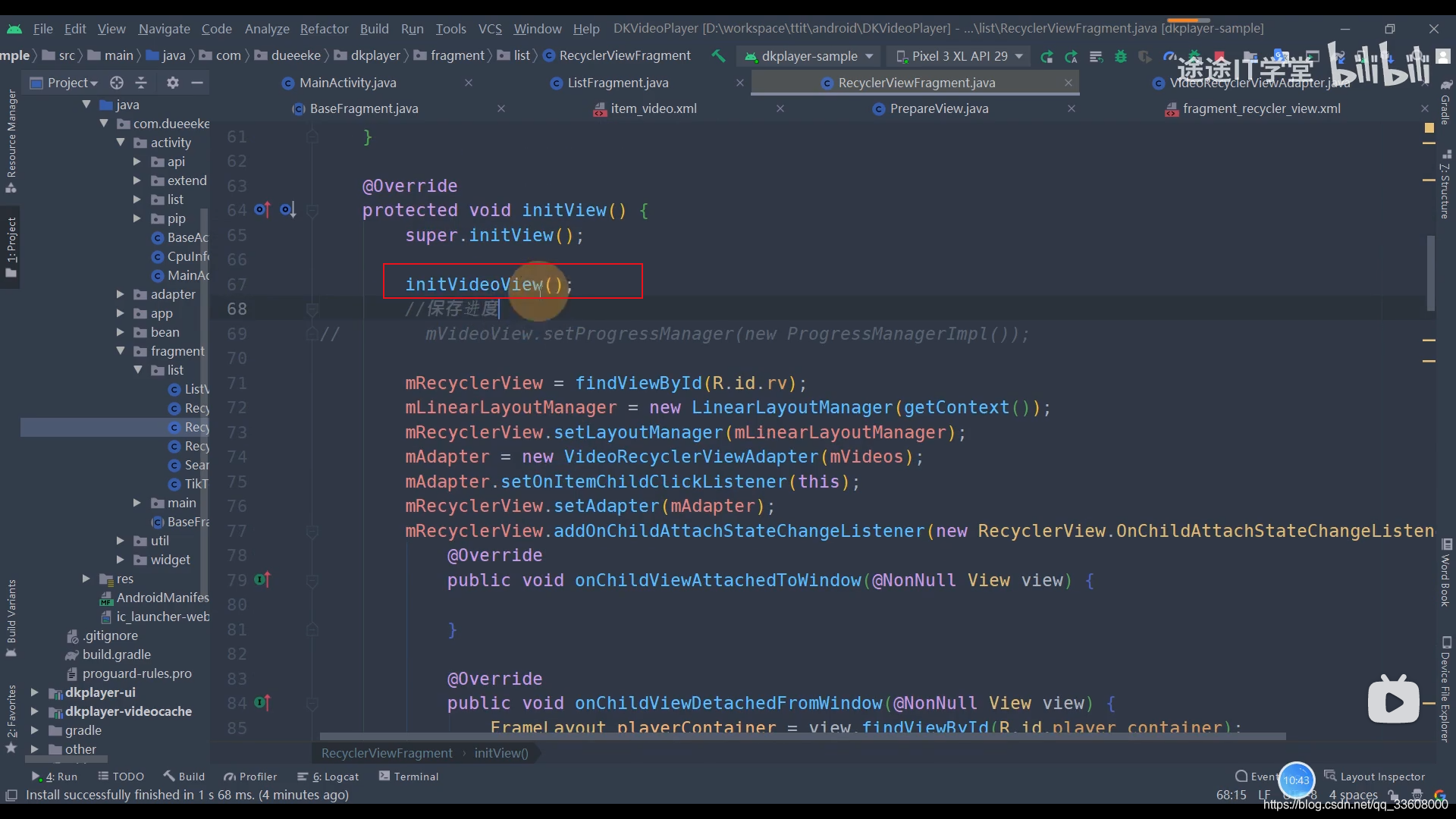Click the editor horizontal scrollbar
Image resolution: width=1456 pixels, height=819 pixels.
[x=802, y=736]
